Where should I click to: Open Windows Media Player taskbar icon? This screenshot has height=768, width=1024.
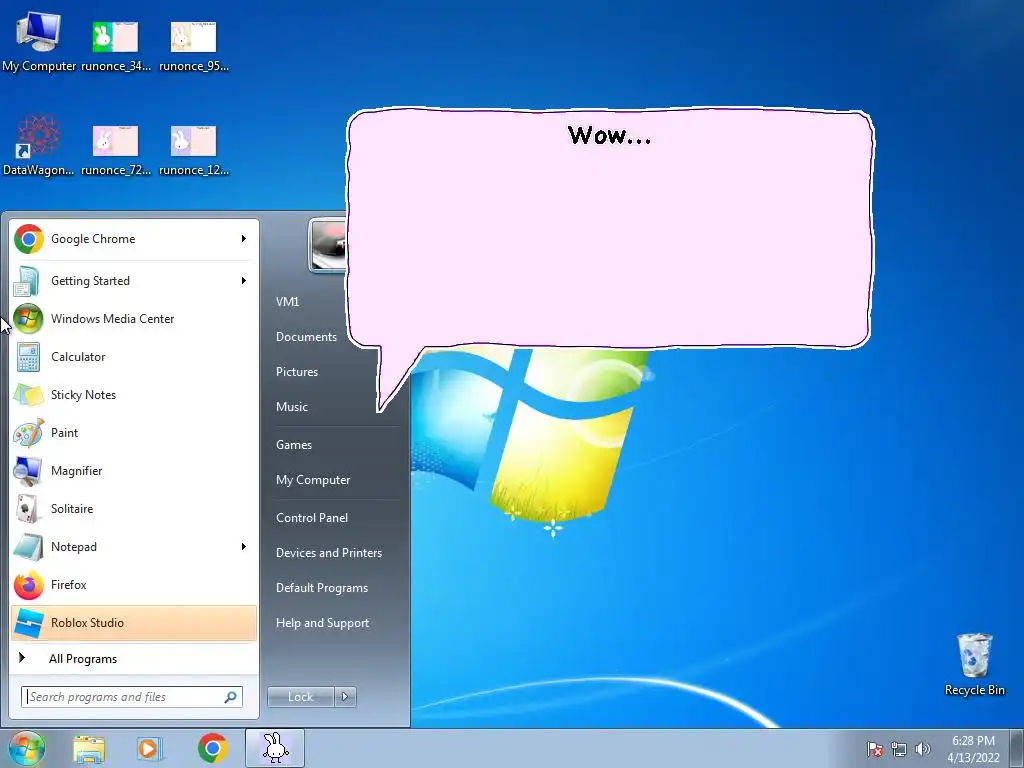(x=150, y=749)
